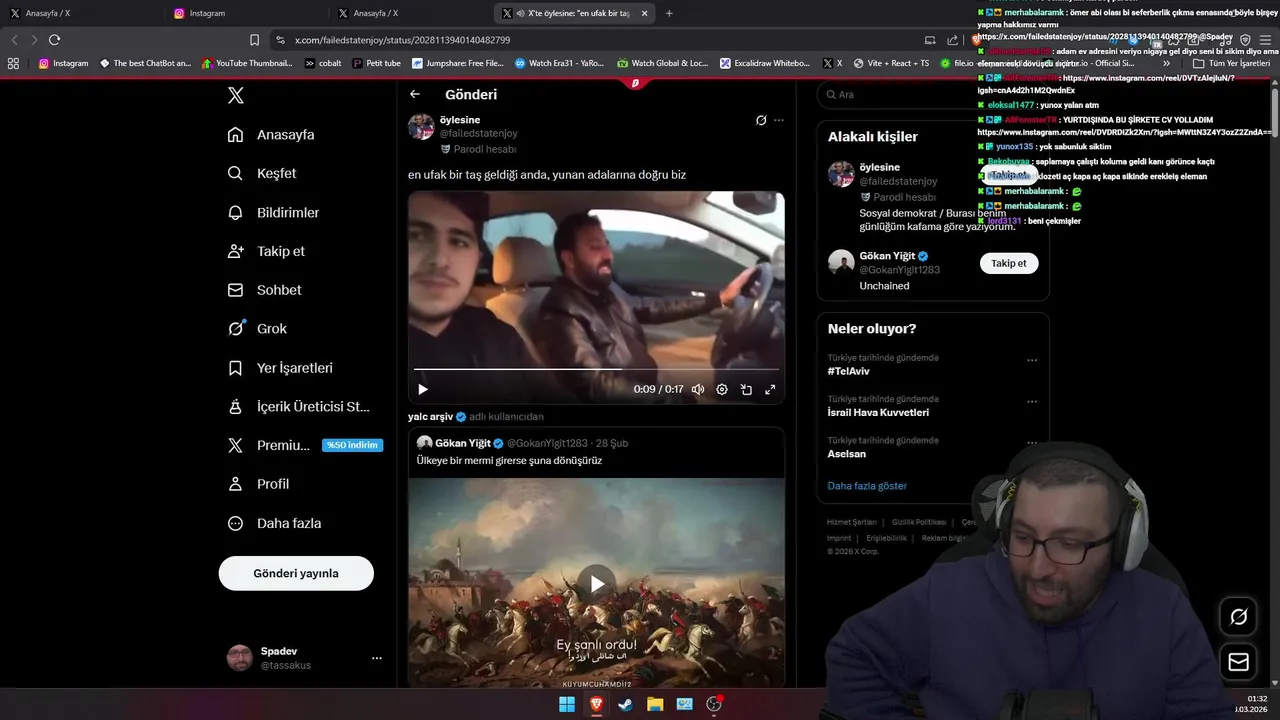Viewport: 1280px width, 720px height.
Task: Open the Vite + React + TS bookmark
Action: point(890,63)
